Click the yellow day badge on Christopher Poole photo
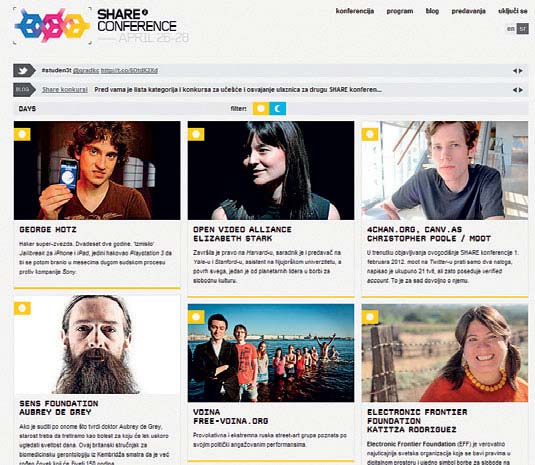The width and height of the screenshot is (535, 465). (x=370, y=134)
